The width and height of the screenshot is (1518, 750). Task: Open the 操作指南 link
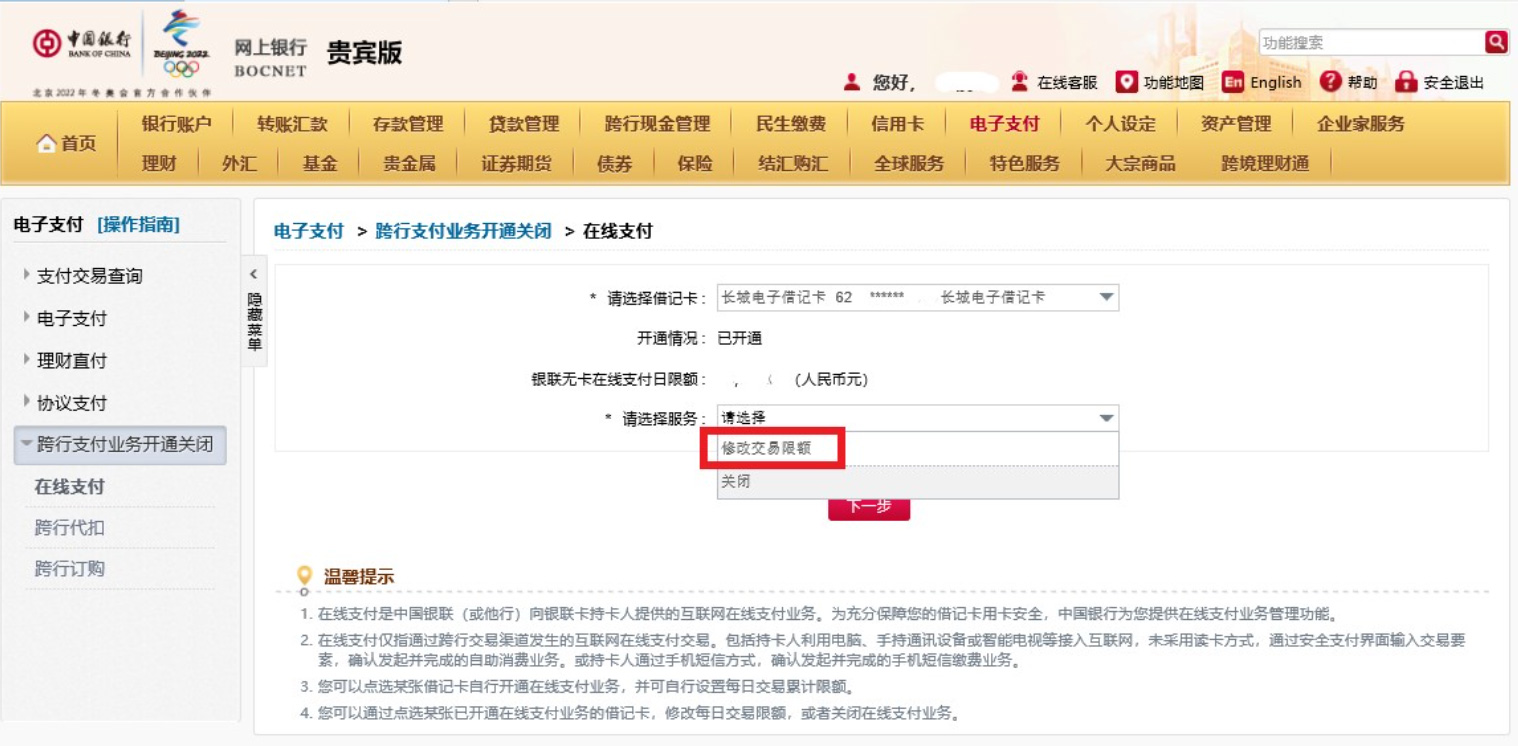coord(138,225)
